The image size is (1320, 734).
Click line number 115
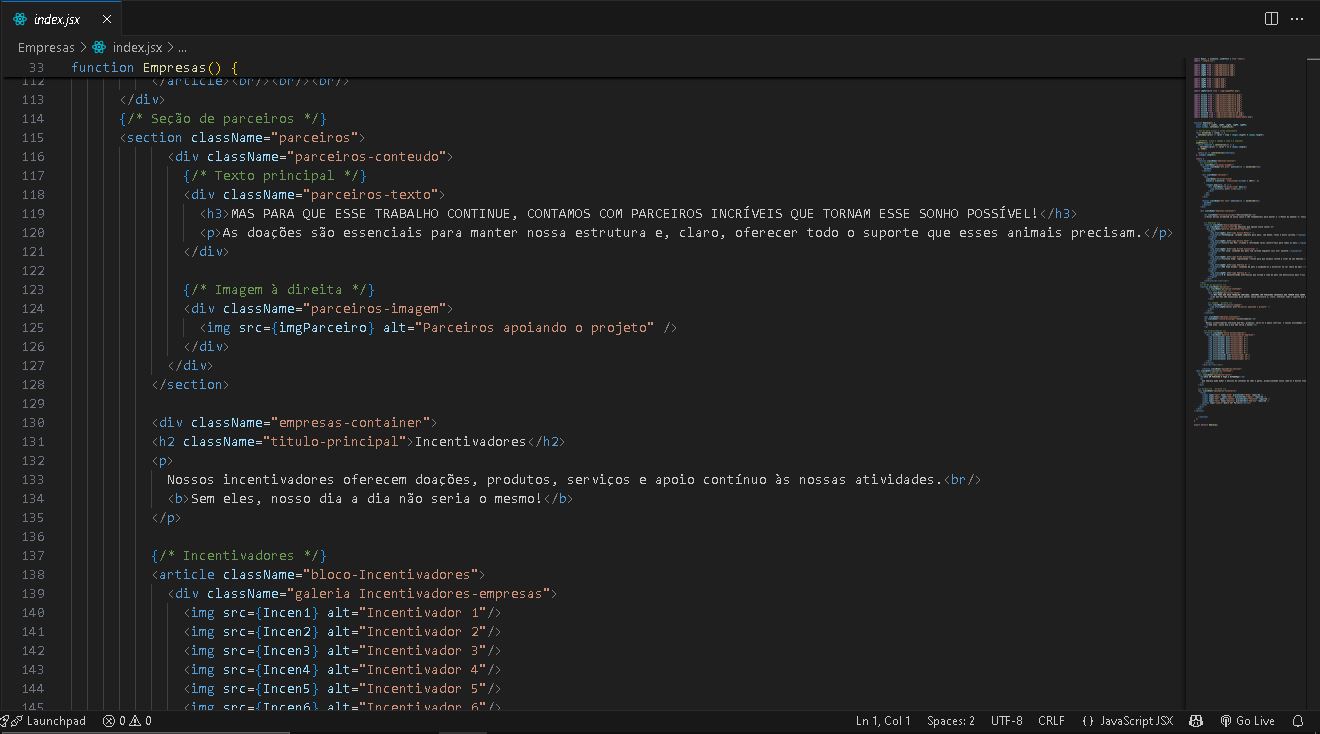32,137
